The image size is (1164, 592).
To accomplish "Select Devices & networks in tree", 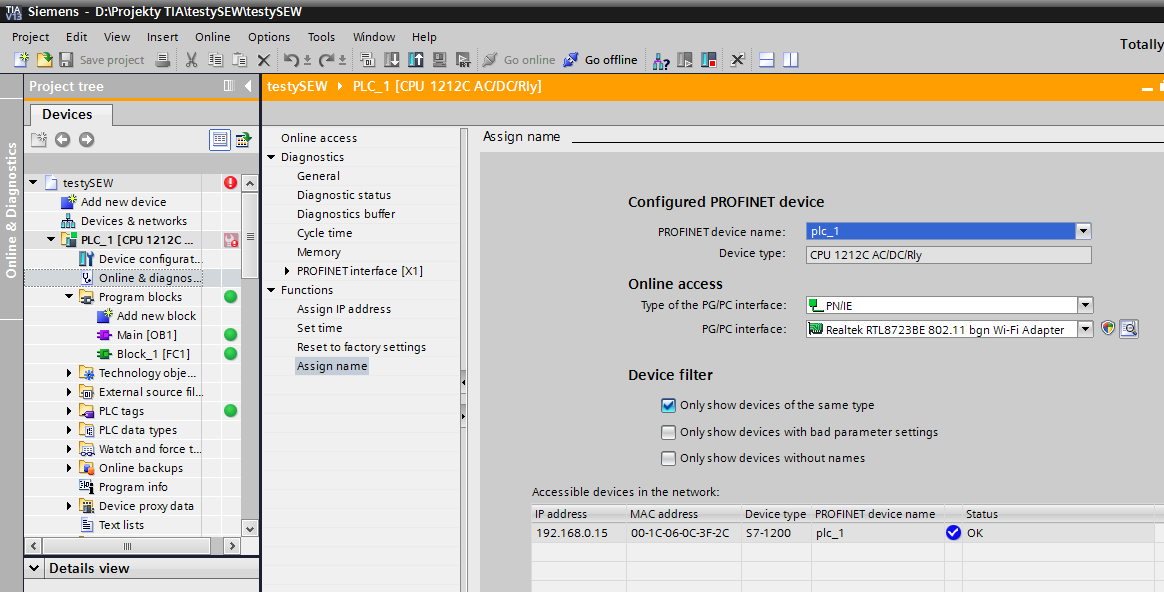I will tap(134, 221).
